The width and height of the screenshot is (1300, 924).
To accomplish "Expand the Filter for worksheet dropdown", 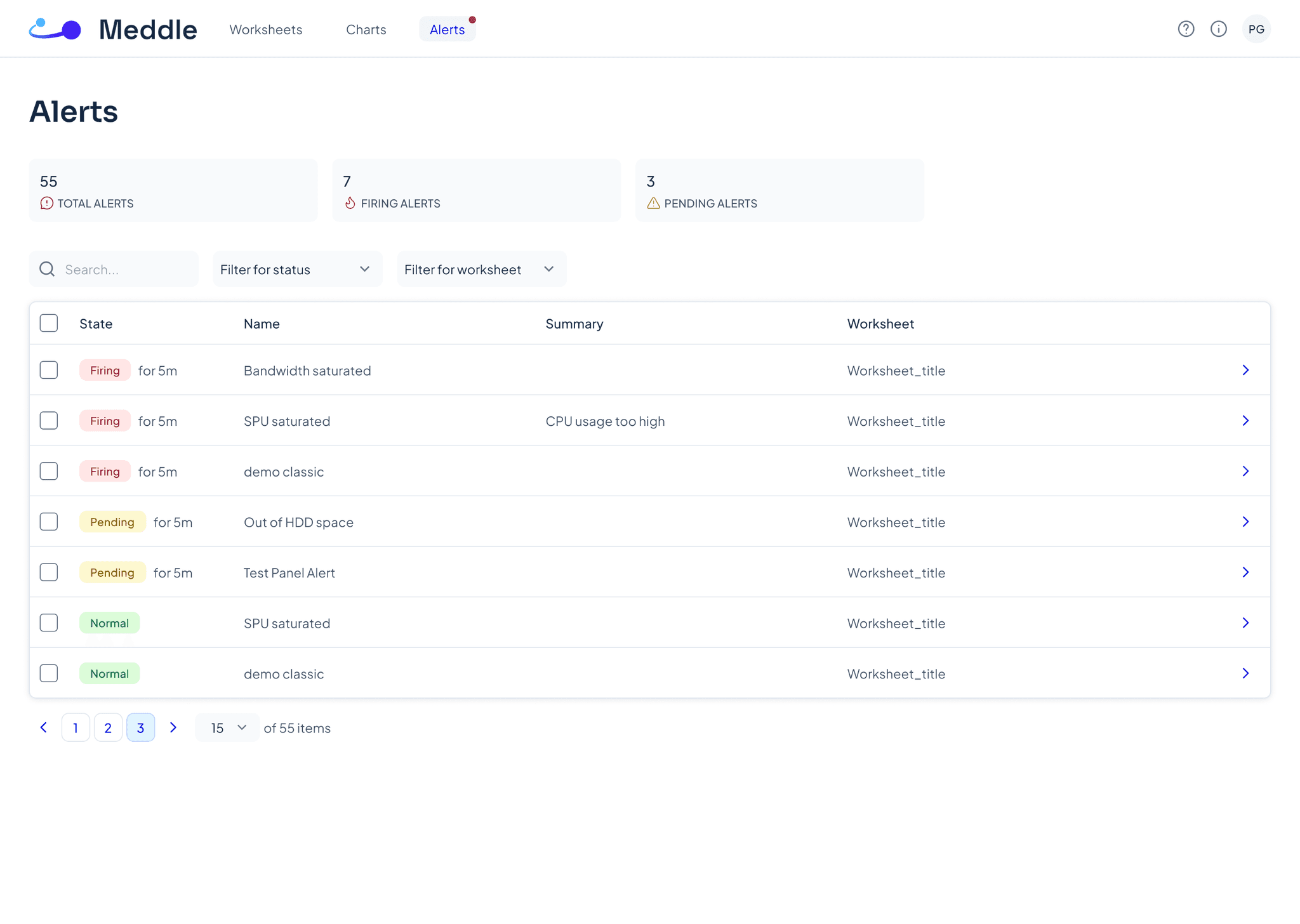I will pos(481,269).
